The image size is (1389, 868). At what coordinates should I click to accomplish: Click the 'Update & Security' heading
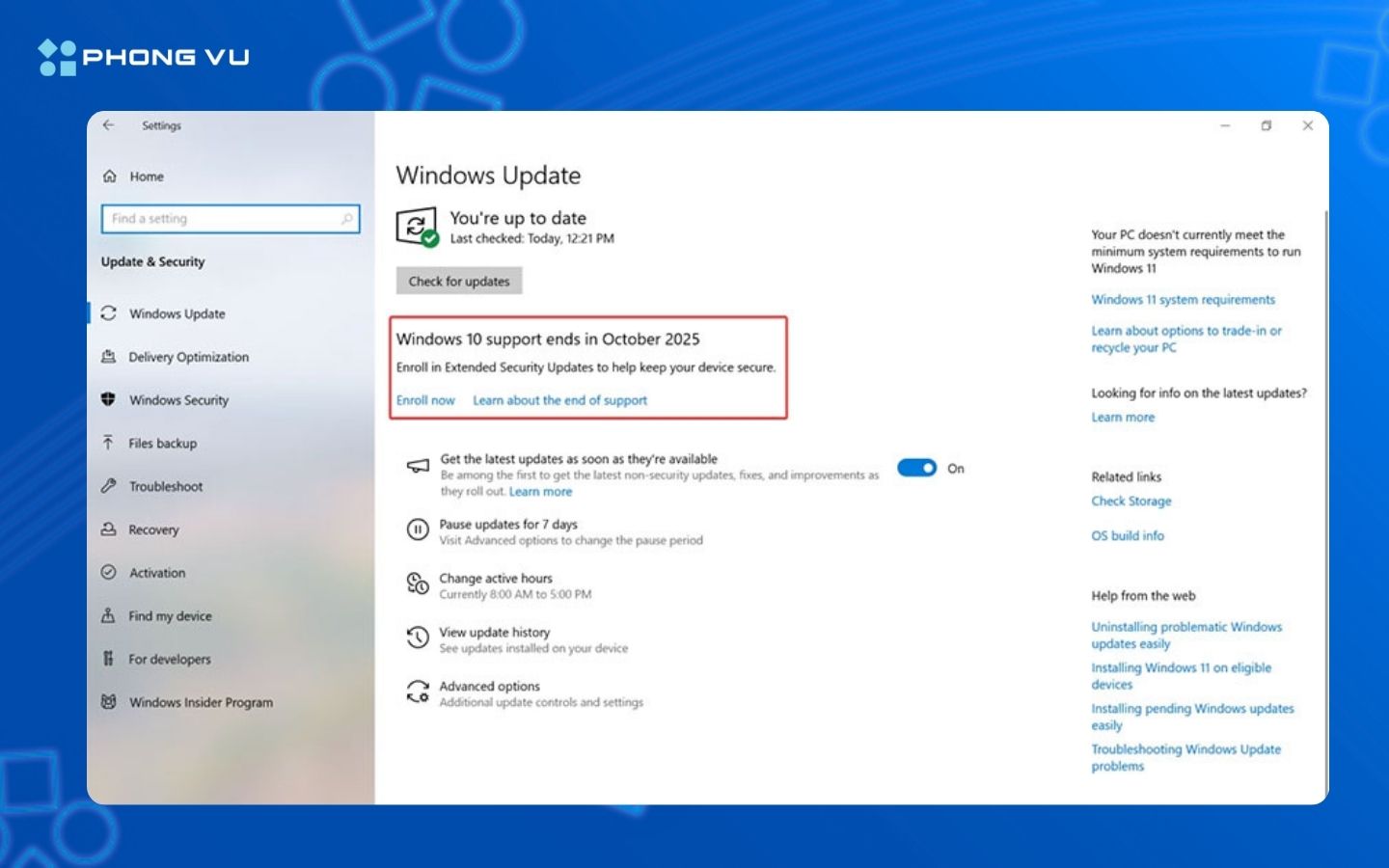point(152,261)
